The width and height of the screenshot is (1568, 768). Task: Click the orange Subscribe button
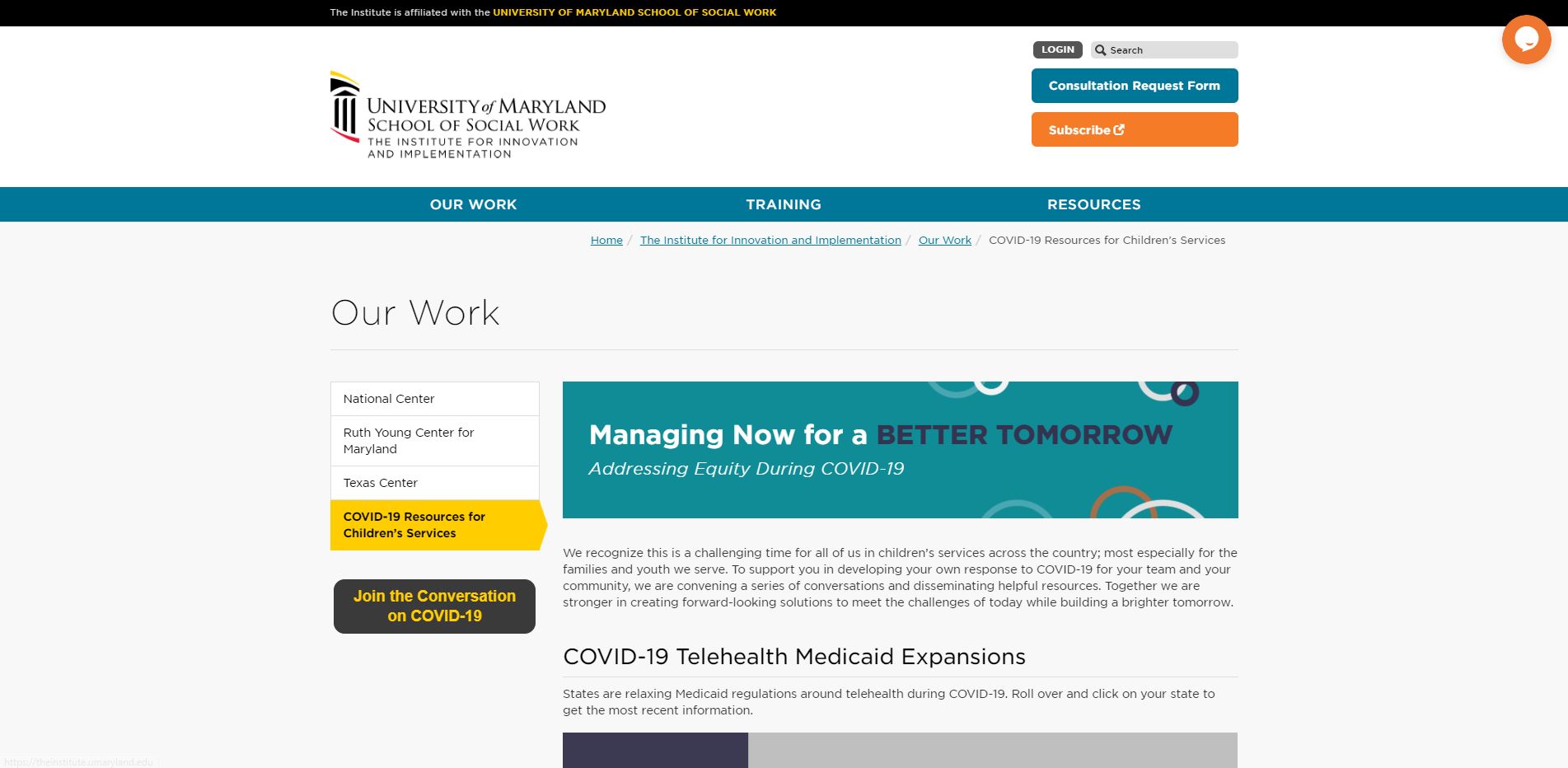click(x=1135, y=129)
